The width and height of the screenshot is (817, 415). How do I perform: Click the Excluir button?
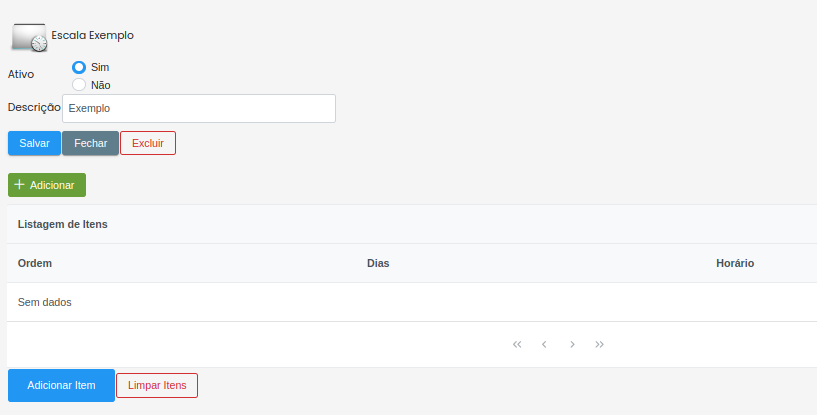pos(148,143)
